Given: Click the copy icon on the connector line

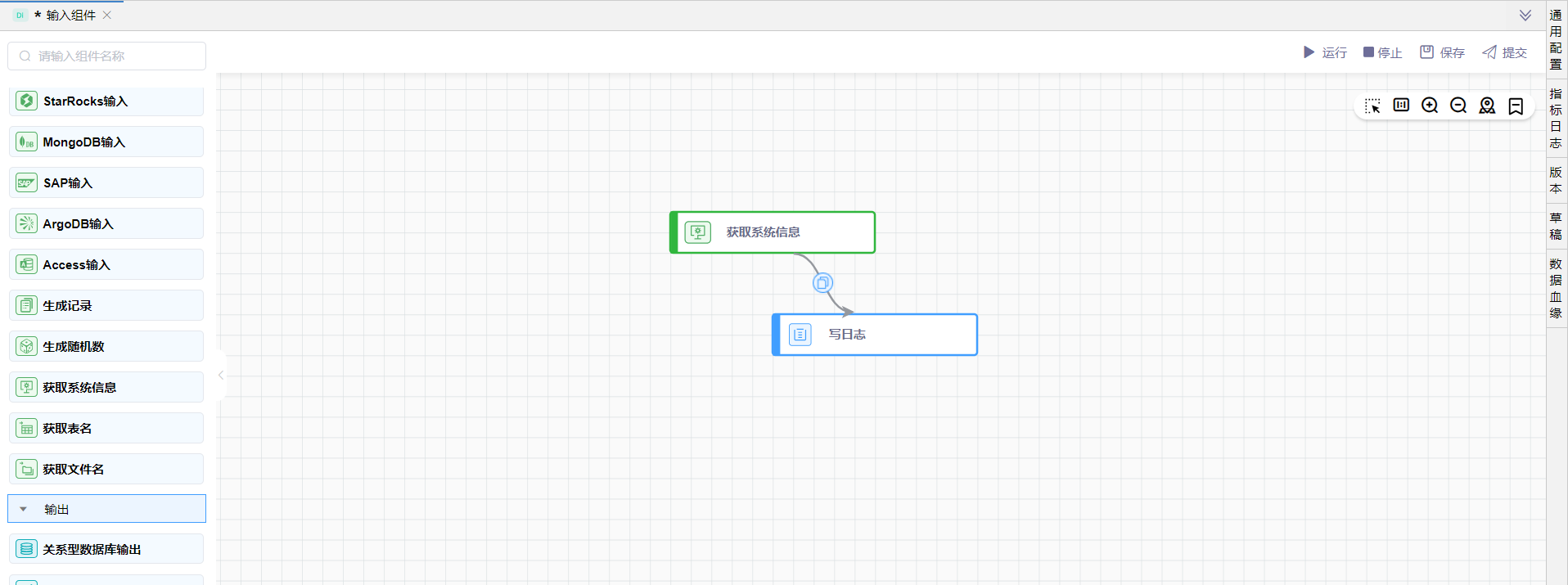Looking at the screenshot, I should click(822, 283).
